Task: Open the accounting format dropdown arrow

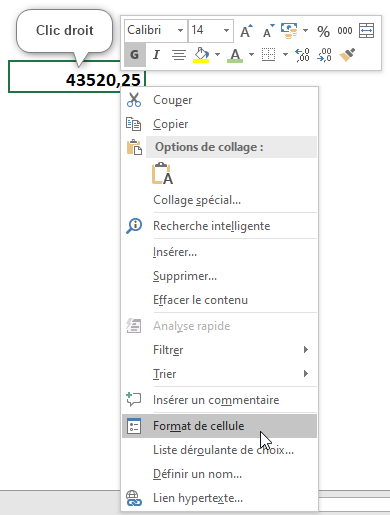Action: click(305, 31)
